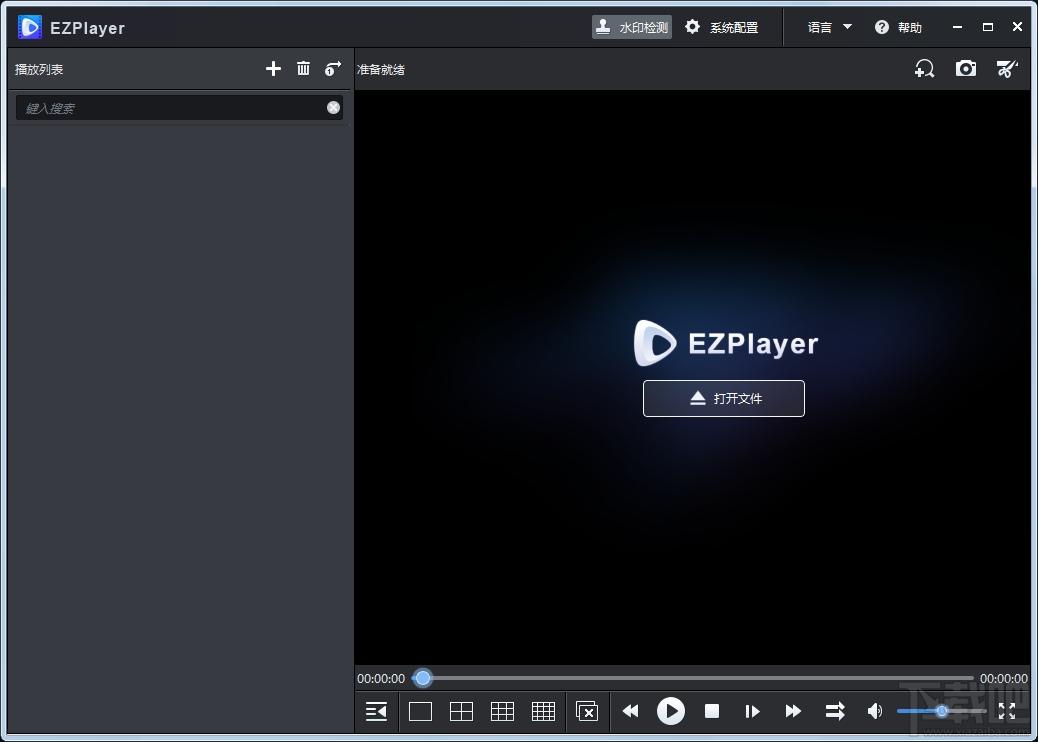Expand the 语言 language dropdown
The width and height of the screenshot is (1038, 742).
(829, 27)
